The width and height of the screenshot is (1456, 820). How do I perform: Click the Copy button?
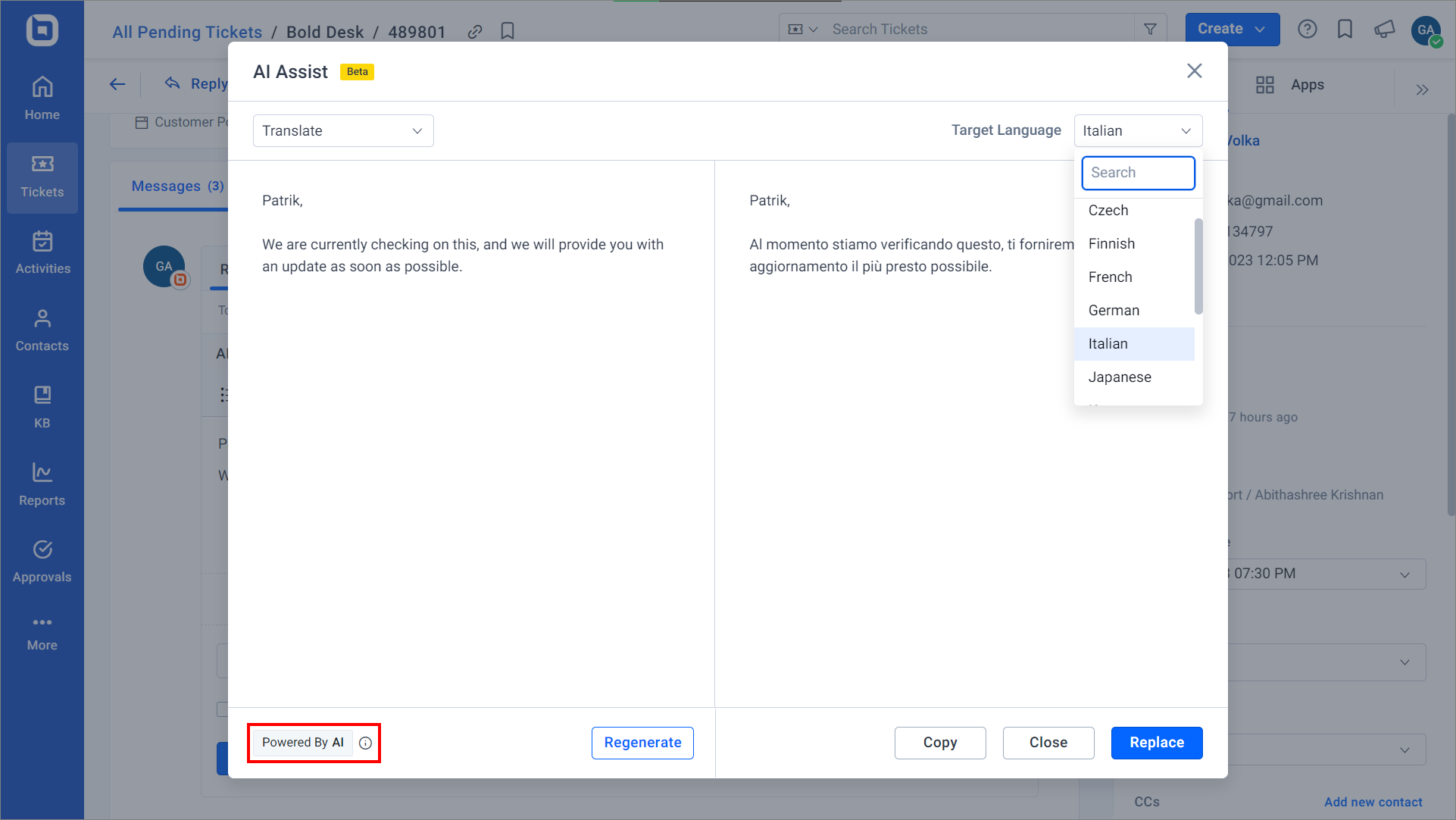[x=940, y=742]
